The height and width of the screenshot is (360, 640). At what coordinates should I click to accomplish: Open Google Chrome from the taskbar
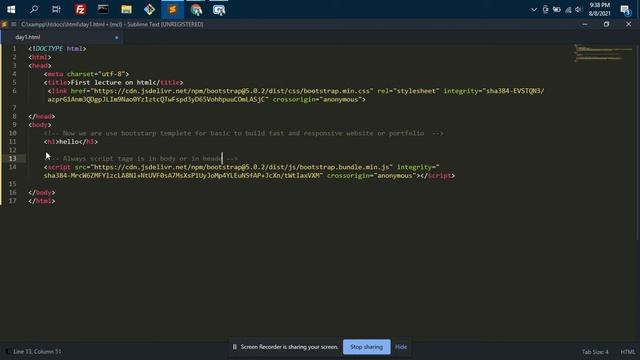196,9
